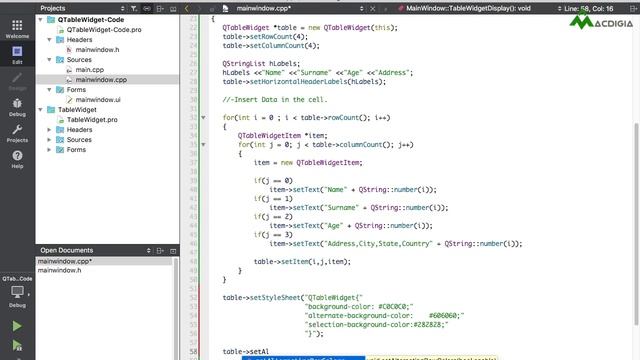
Task: Collapse the Headers folder under QTableWidget-Code
Action: [49, 40]
